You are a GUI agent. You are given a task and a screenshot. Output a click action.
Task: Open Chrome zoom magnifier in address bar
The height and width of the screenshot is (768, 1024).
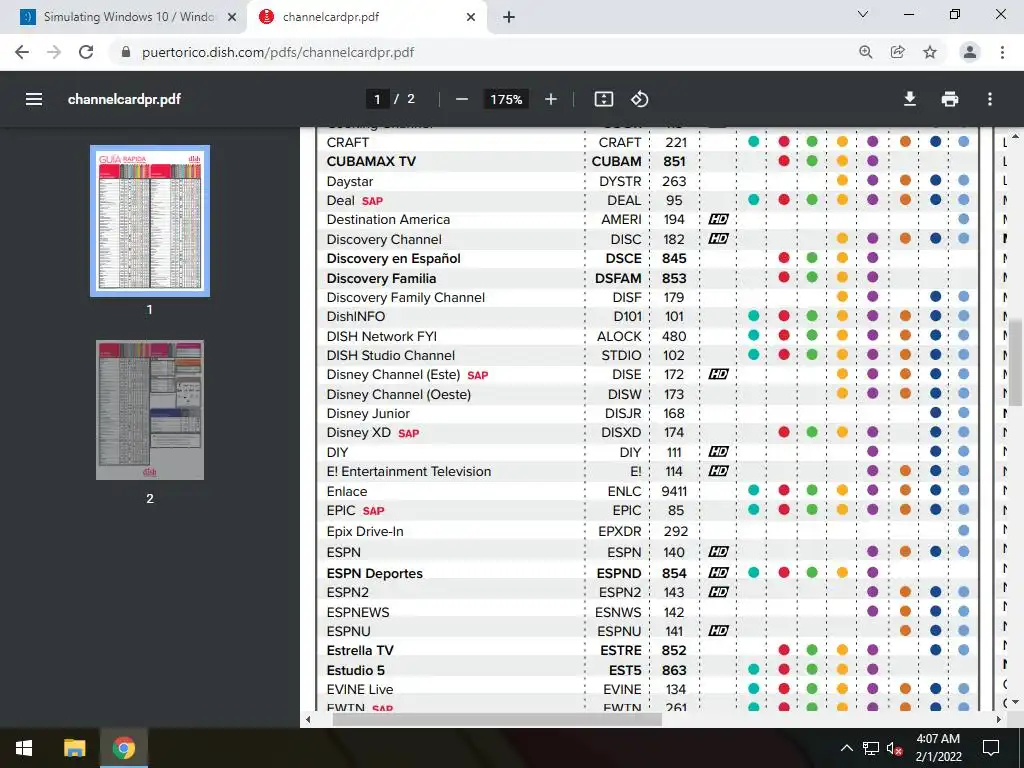tap(866, 52)
